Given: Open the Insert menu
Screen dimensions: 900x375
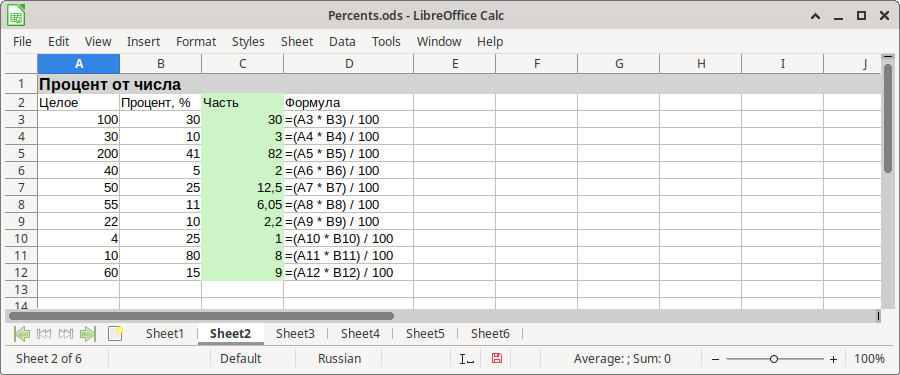Looking at the screenshot, I should 143,41.
